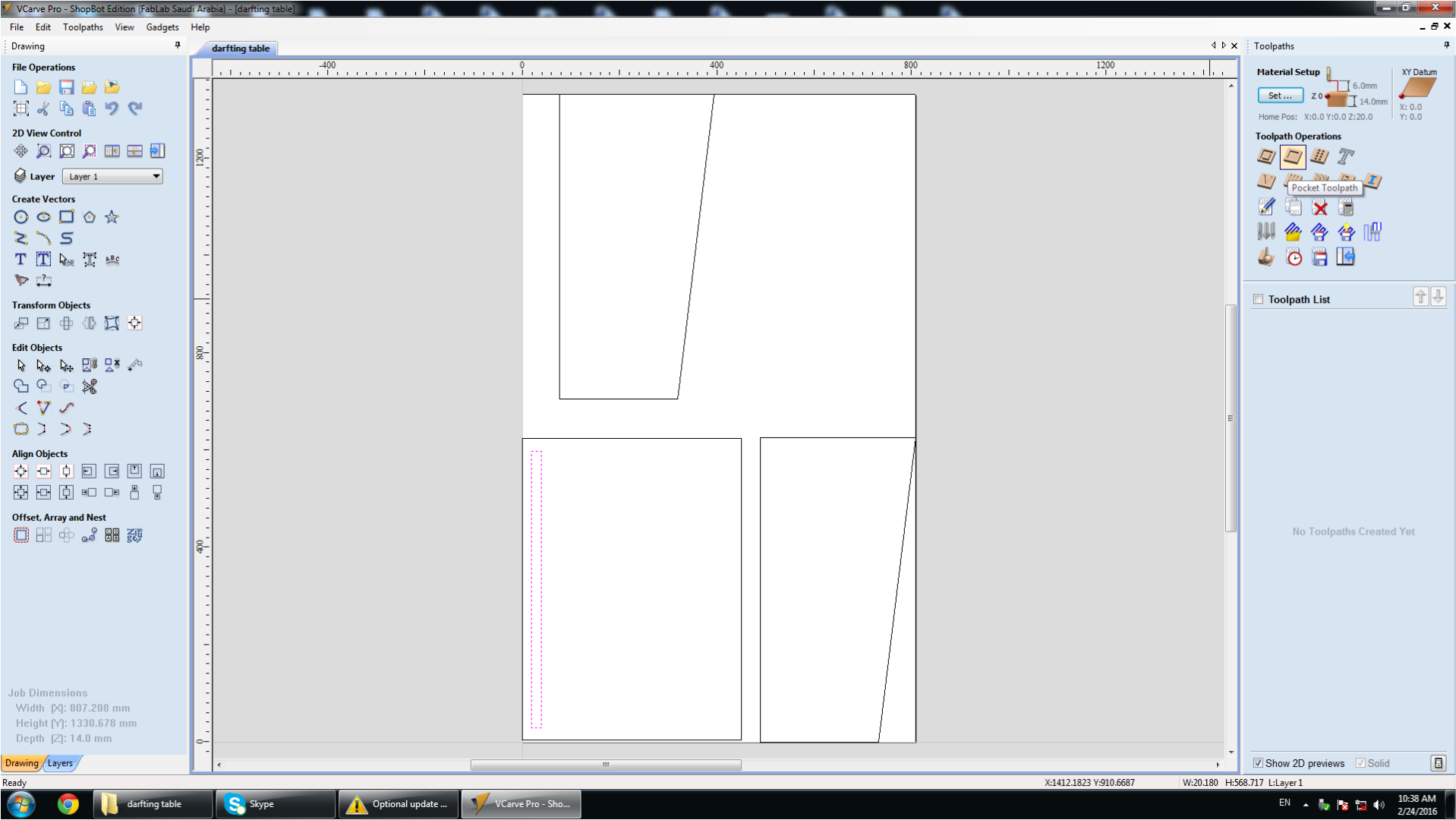
Task: Click the Undo arrow icon
Action: pyautogui.click(x=112, y=109)
